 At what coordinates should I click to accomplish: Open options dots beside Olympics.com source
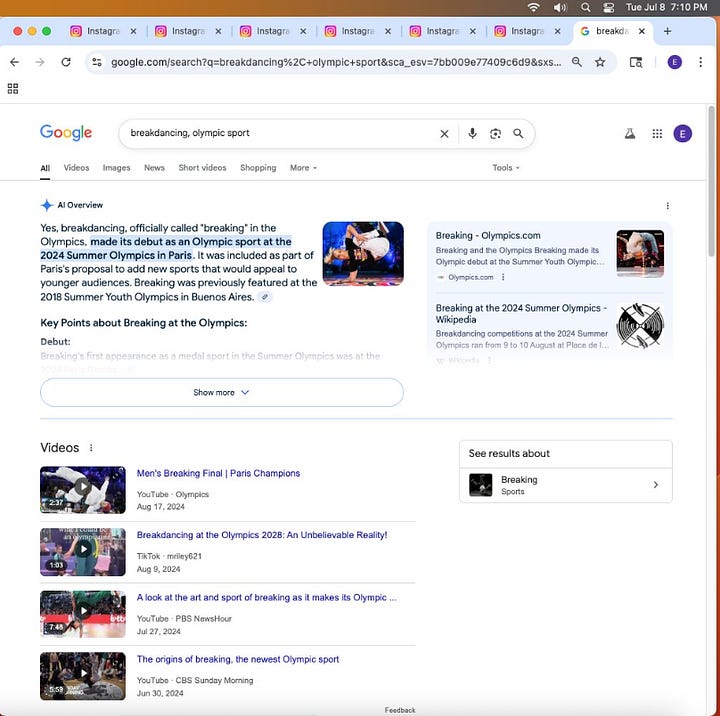point(503,277)
